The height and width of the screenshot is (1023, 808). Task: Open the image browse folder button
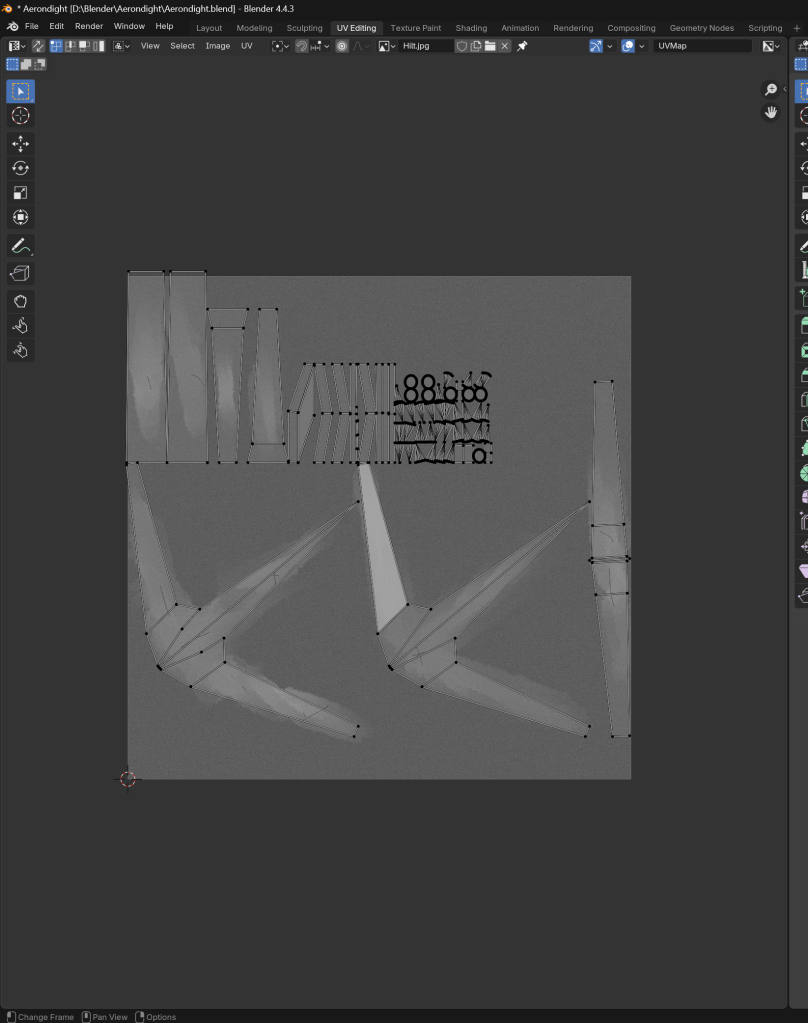coord(490,46)
